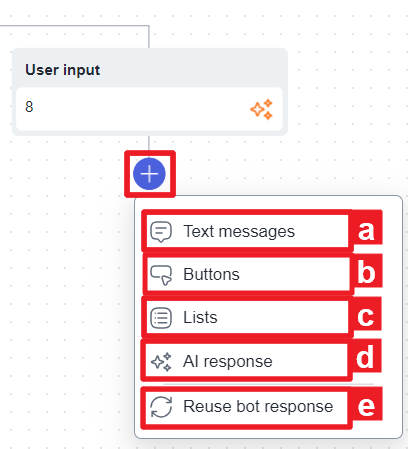
Task: Click the Reuse bot response refresh icon
Action: (x=161, y=407)
